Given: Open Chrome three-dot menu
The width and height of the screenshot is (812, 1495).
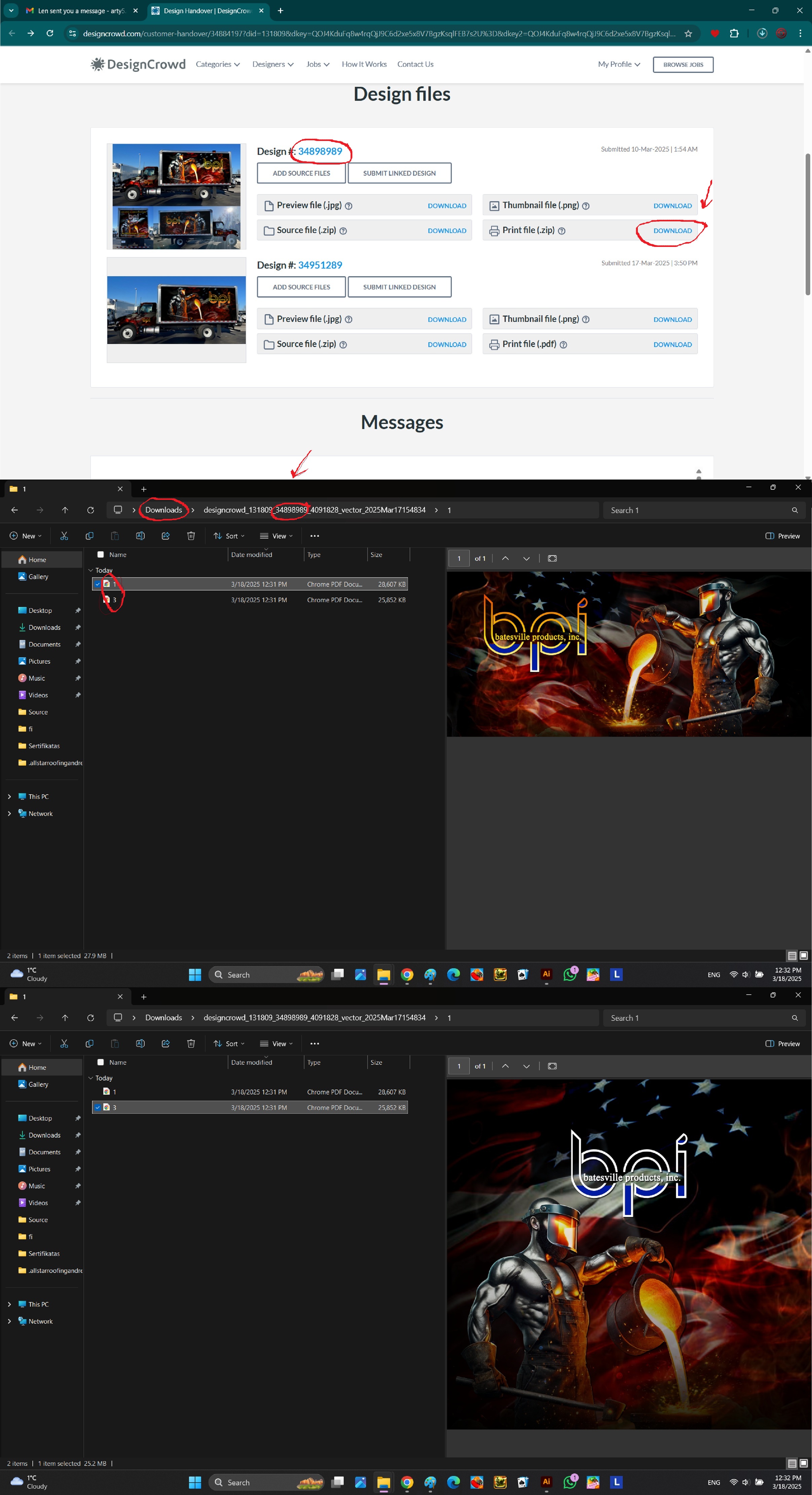Looking at the screenshot, I should pos(800,34).
